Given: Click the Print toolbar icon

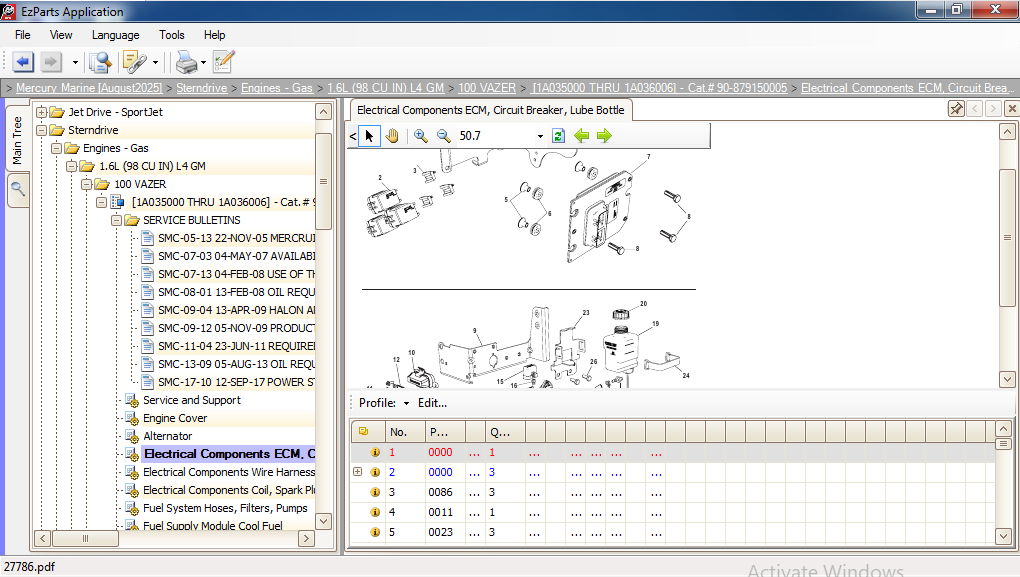Looking at the screenshot, I should coord(187,62).
